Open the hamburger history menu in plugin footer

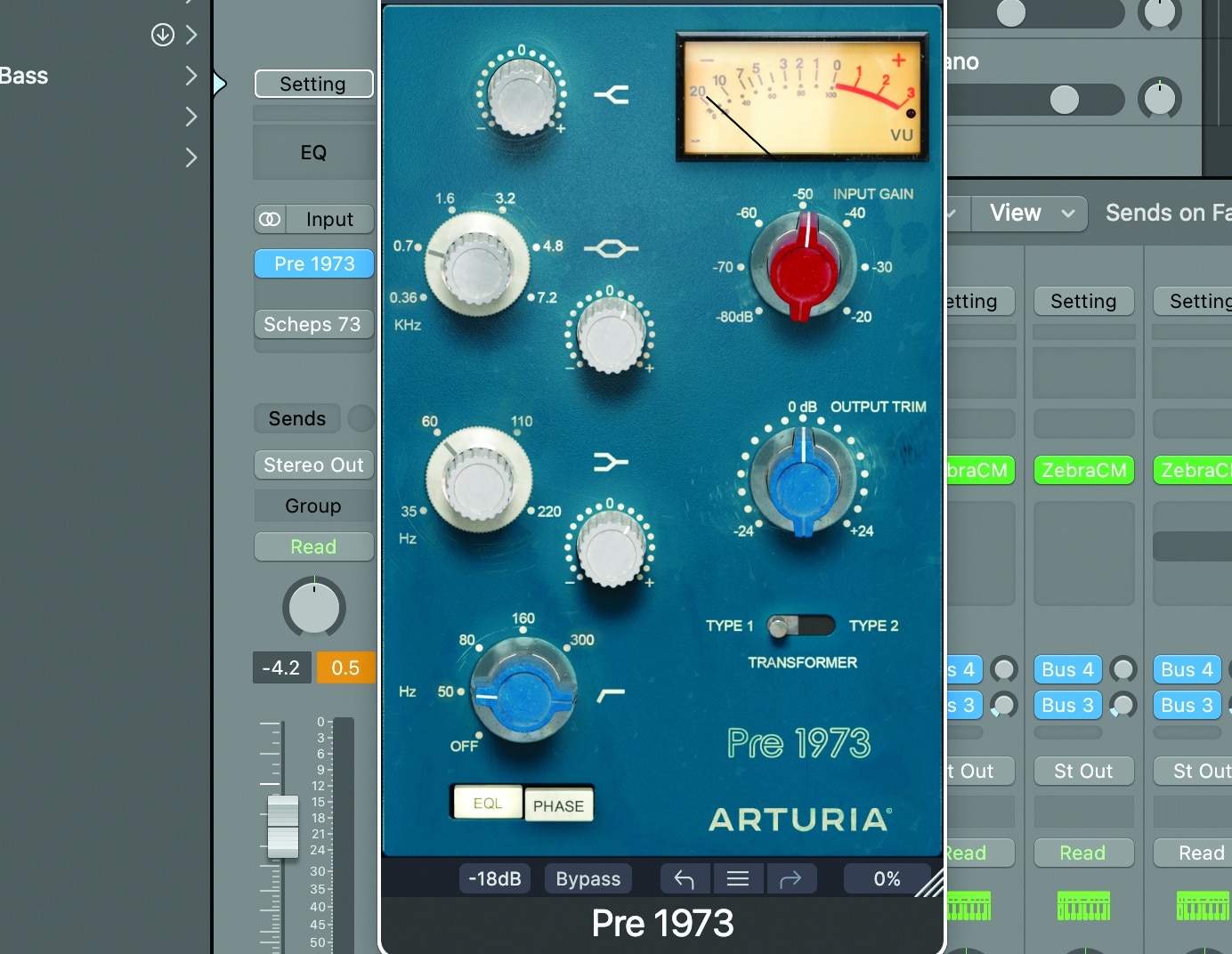738,879
